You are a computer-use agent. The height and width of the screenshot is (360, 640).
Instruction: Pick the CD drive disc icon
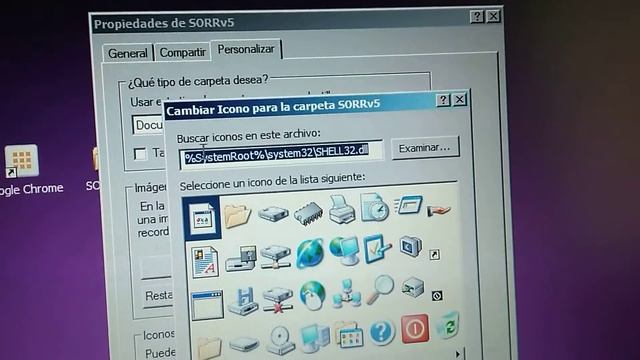(x=280, y=340)
